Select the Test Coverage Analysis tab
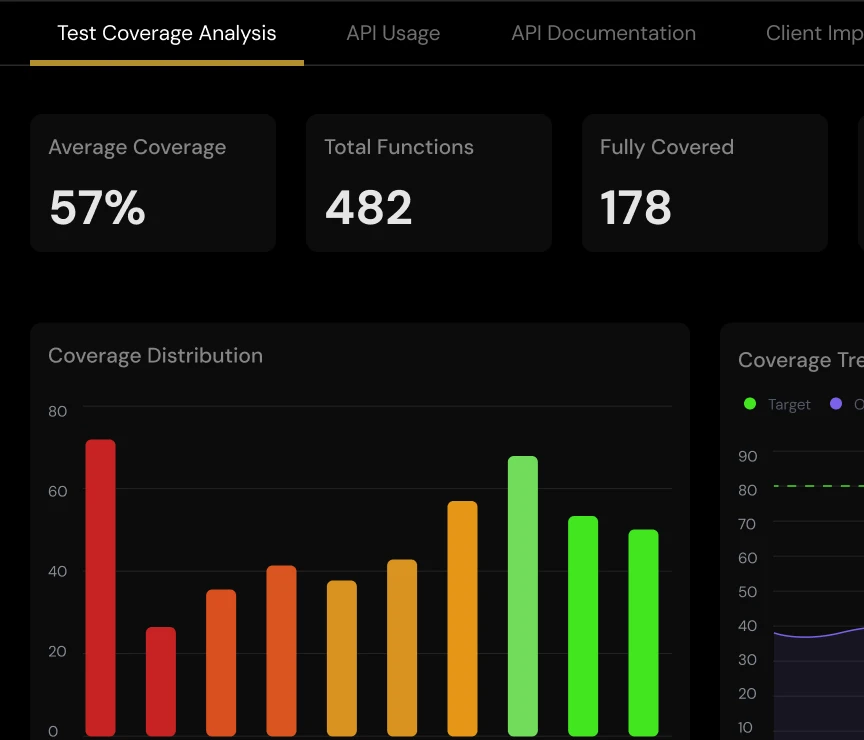Image resolution: width=864 pixels, height=740 pixels. [166, 33]
